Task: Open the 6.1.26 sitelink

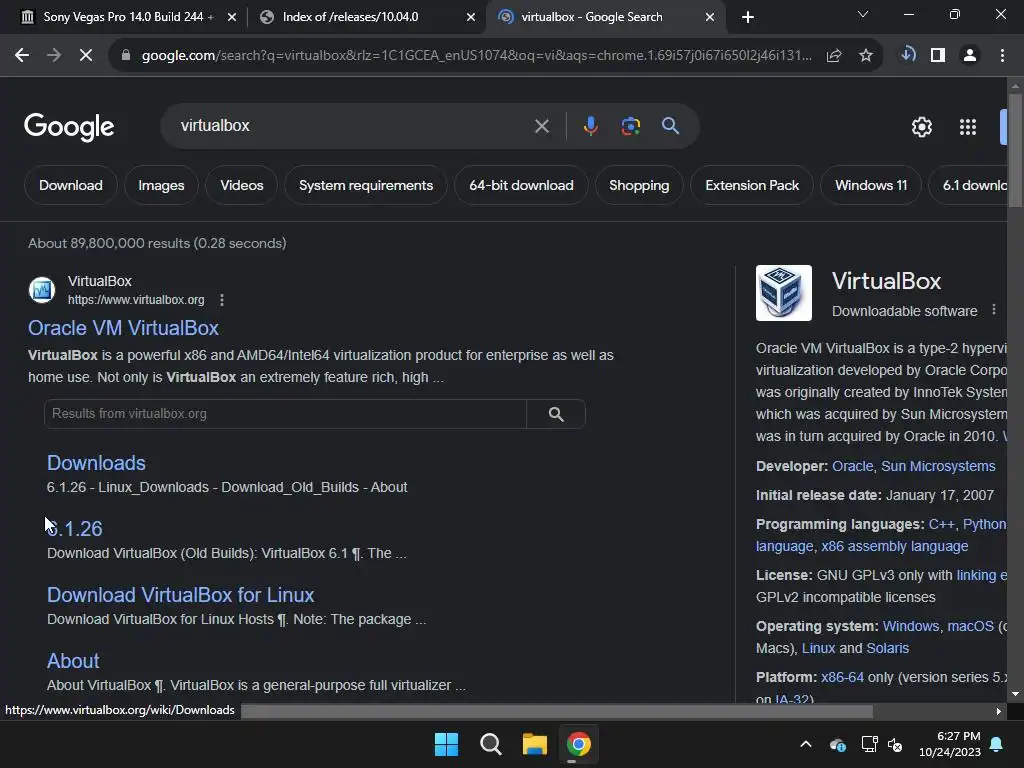Action: 74,529
